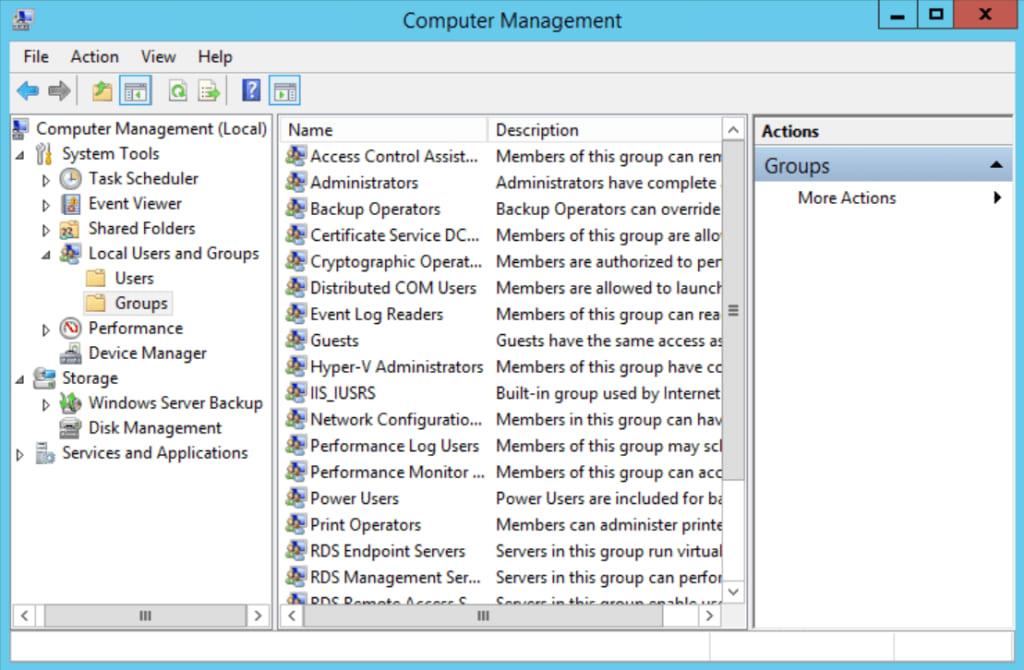Click the Performance gauge icon
Screen dimensions: 1024x670
point(71,328)
